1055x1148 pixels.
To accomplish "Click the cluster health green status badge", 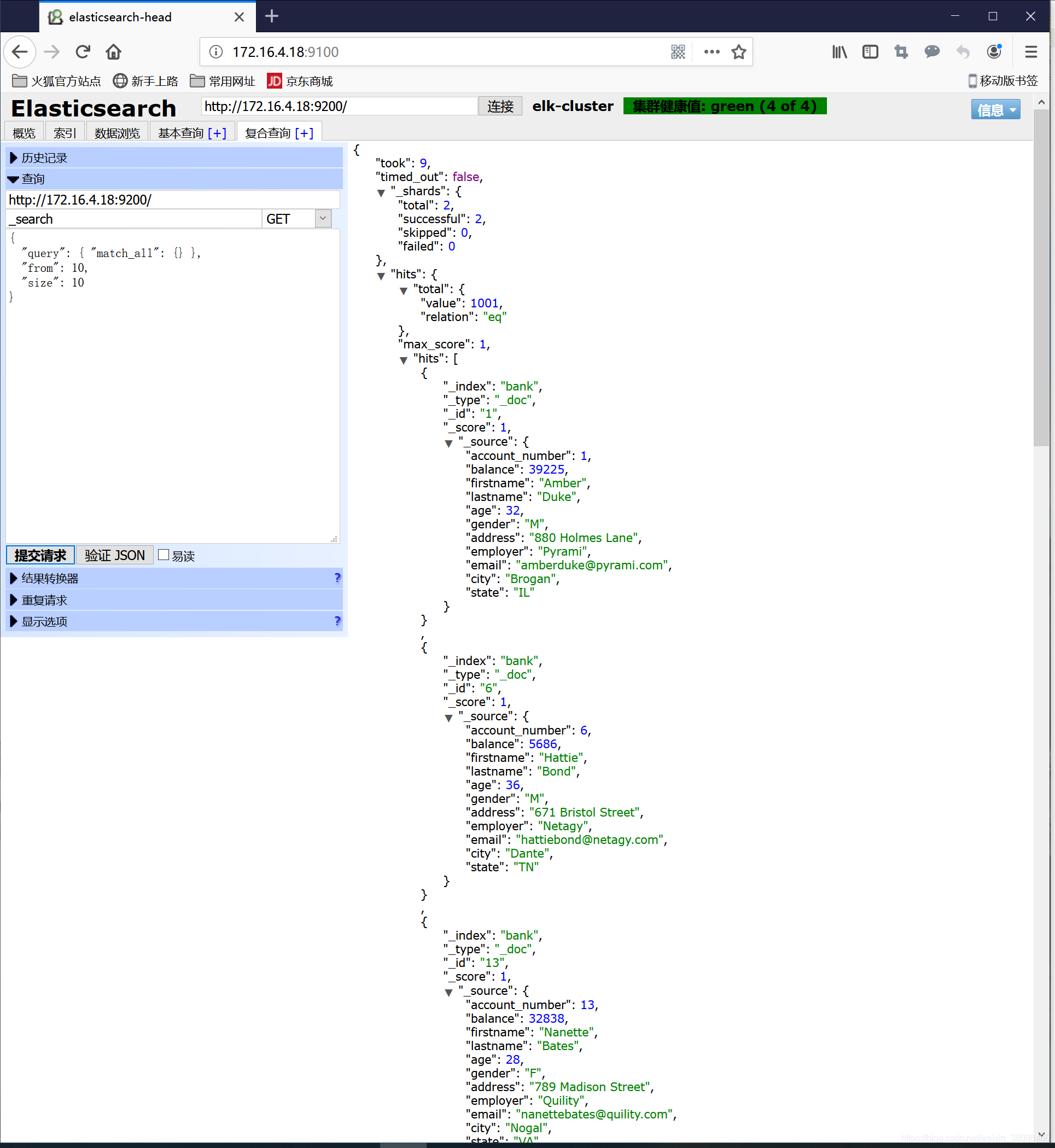I will tap(725, 106).
